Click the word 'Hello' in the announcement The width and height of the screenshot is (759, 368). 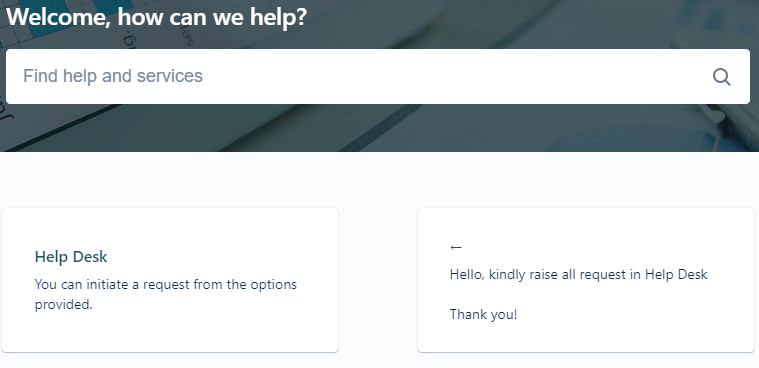coord(466,275)
